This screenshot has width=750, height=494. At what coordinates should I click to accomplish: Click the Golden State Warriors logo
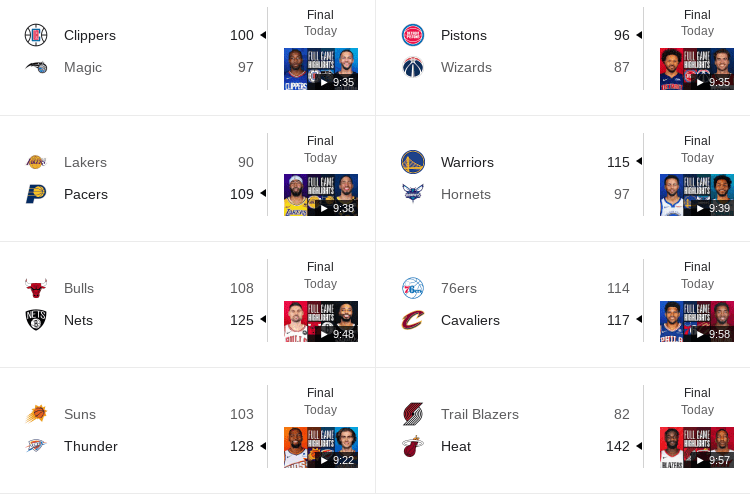(413, 162)
